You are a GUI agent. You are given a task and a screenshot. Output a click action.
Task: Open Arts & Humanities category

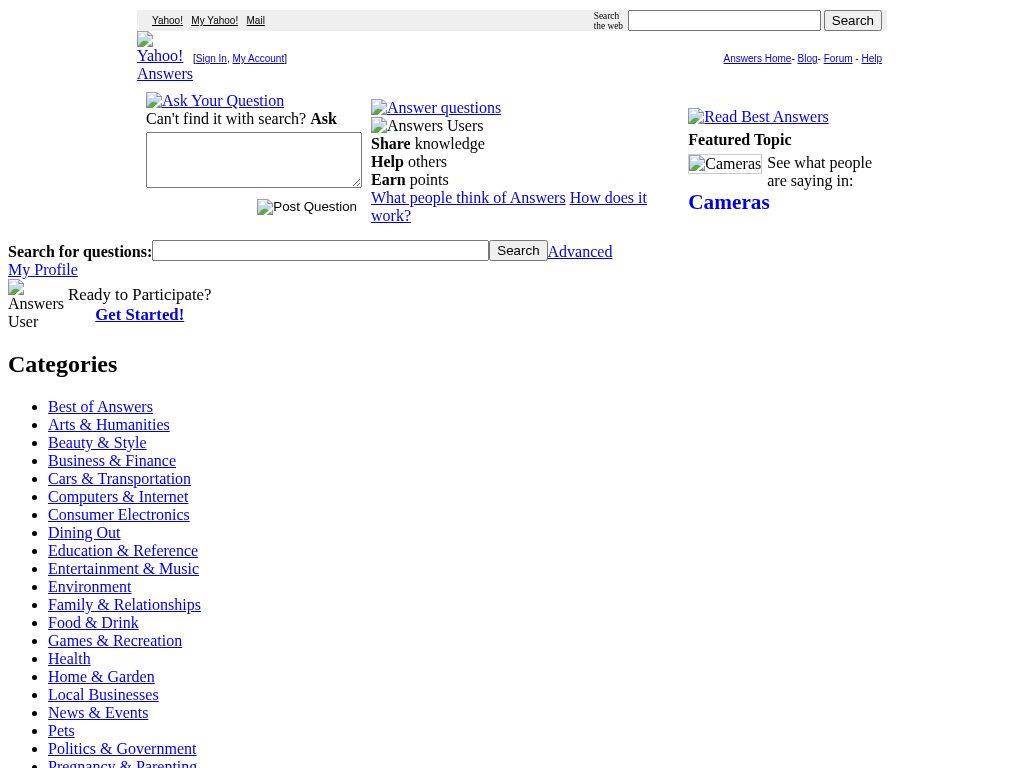tap(108, 425)
